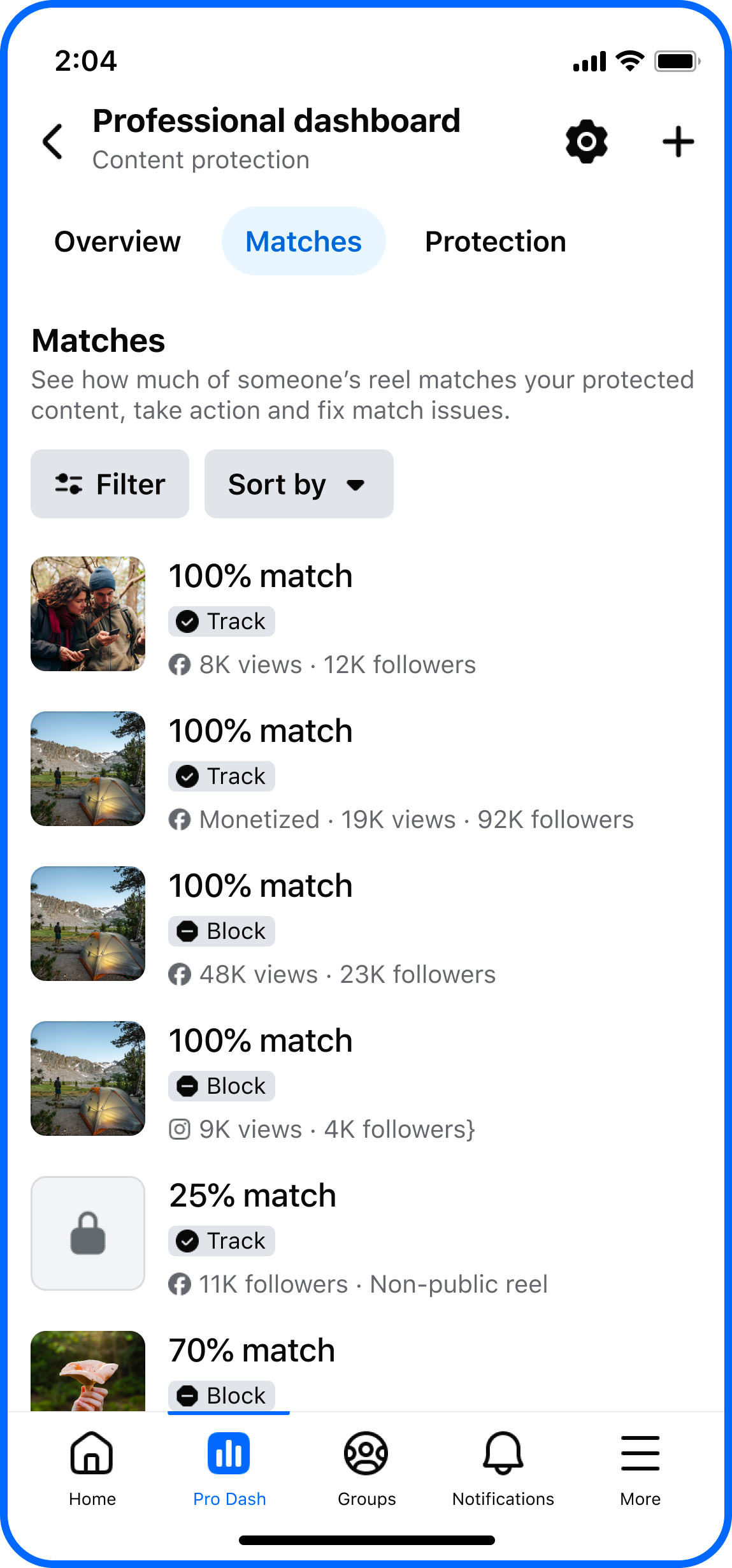732x1568 pixels.
Task: Tap the Track badge on the first 100% match
Action: point(221,621)
